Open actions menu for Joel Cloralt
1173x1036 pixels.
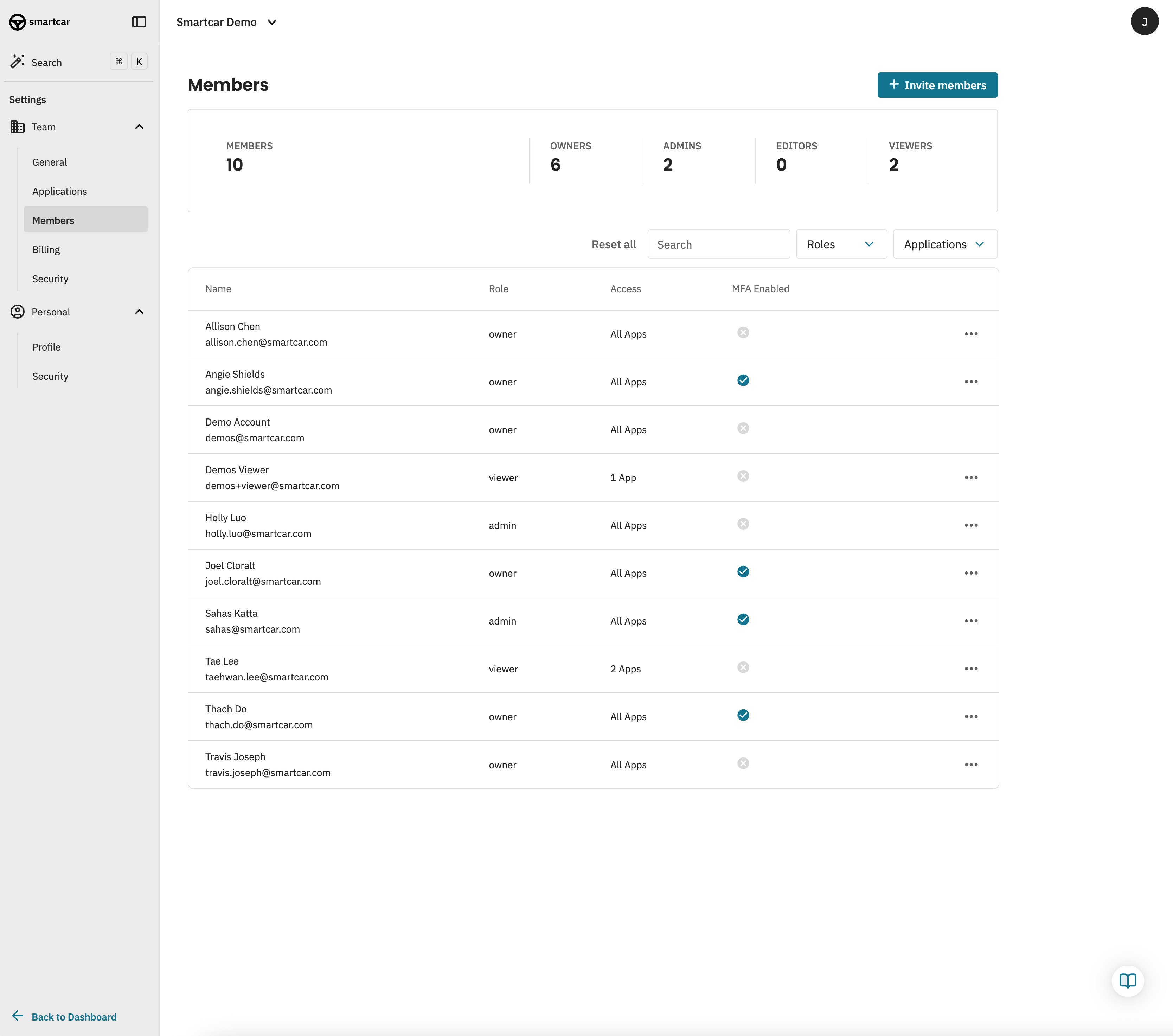click(x=971, y=573)
